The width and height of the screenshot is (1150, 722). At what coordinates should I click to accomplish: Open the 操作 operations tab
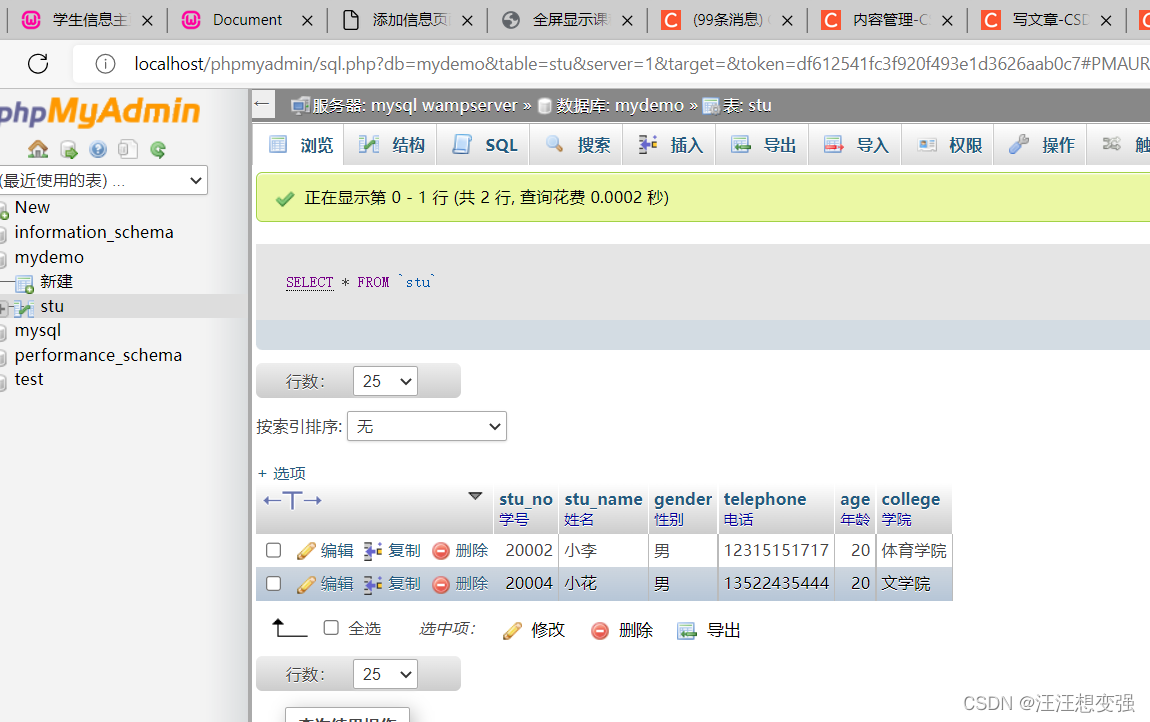1041,145
